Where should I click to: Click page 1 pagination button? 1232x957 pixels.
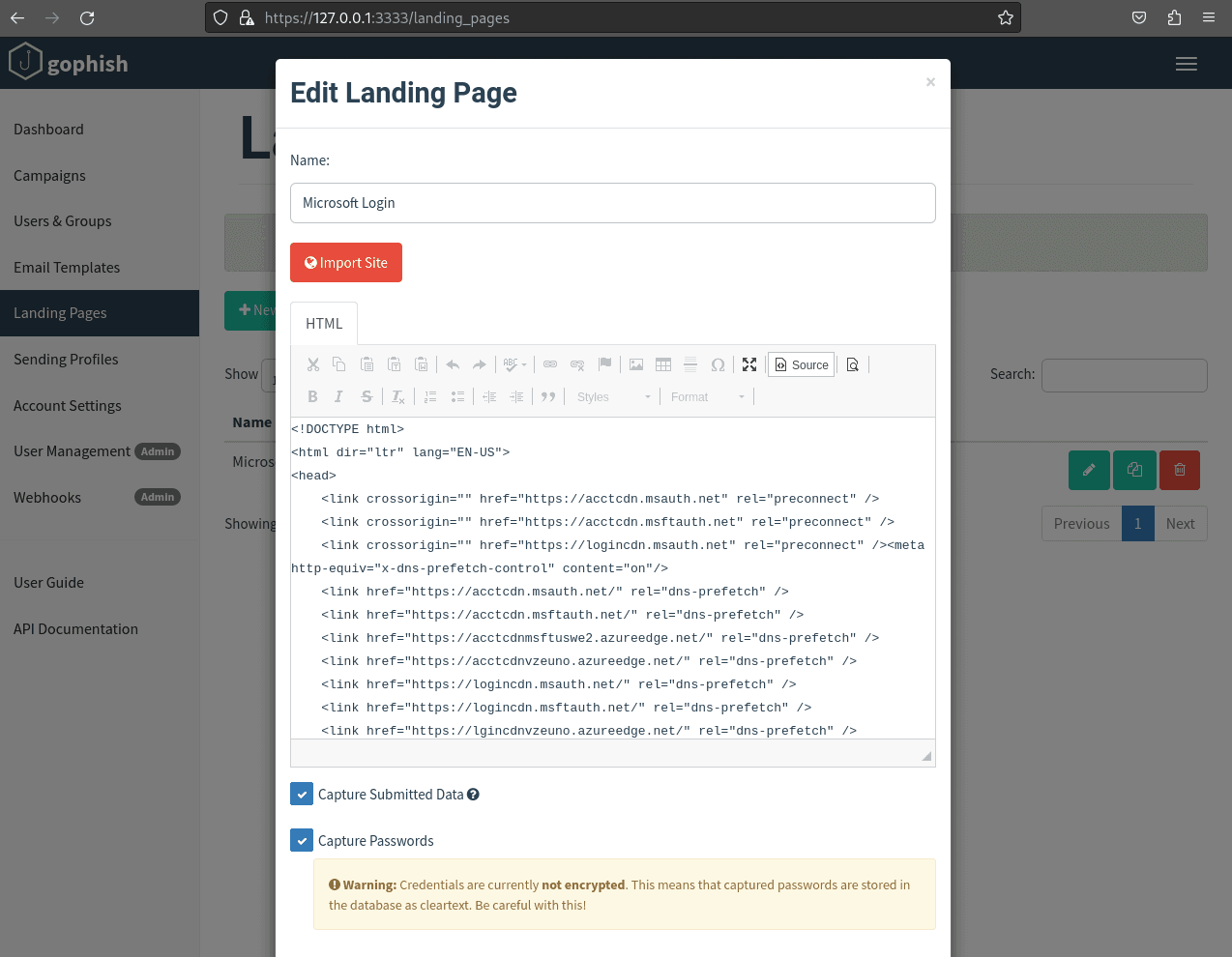[1138, 524]
